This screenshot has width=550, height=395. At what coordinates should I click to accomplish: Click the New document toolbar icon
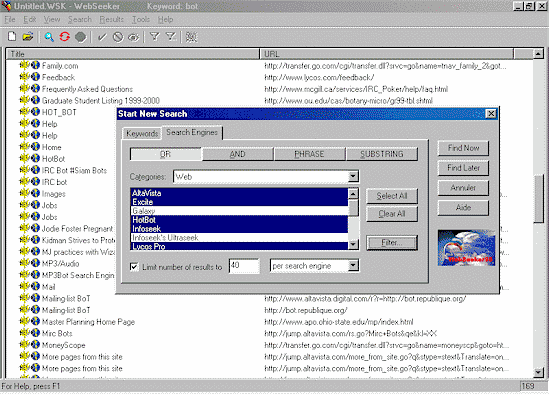coord(12,36)
